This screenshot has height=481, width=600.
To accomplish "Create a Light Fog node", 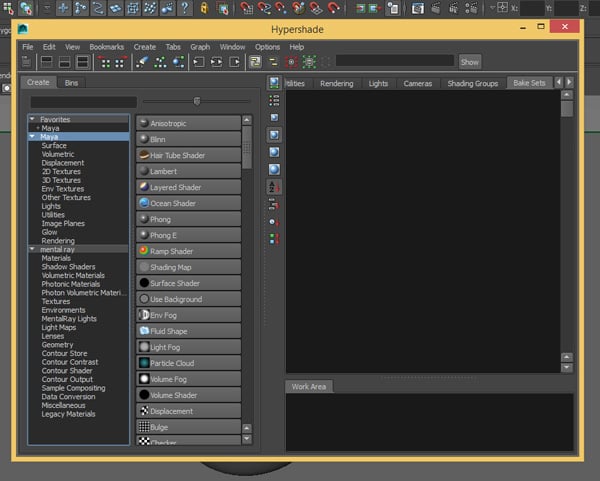I will pyautogui.click(x=188, y=347).
